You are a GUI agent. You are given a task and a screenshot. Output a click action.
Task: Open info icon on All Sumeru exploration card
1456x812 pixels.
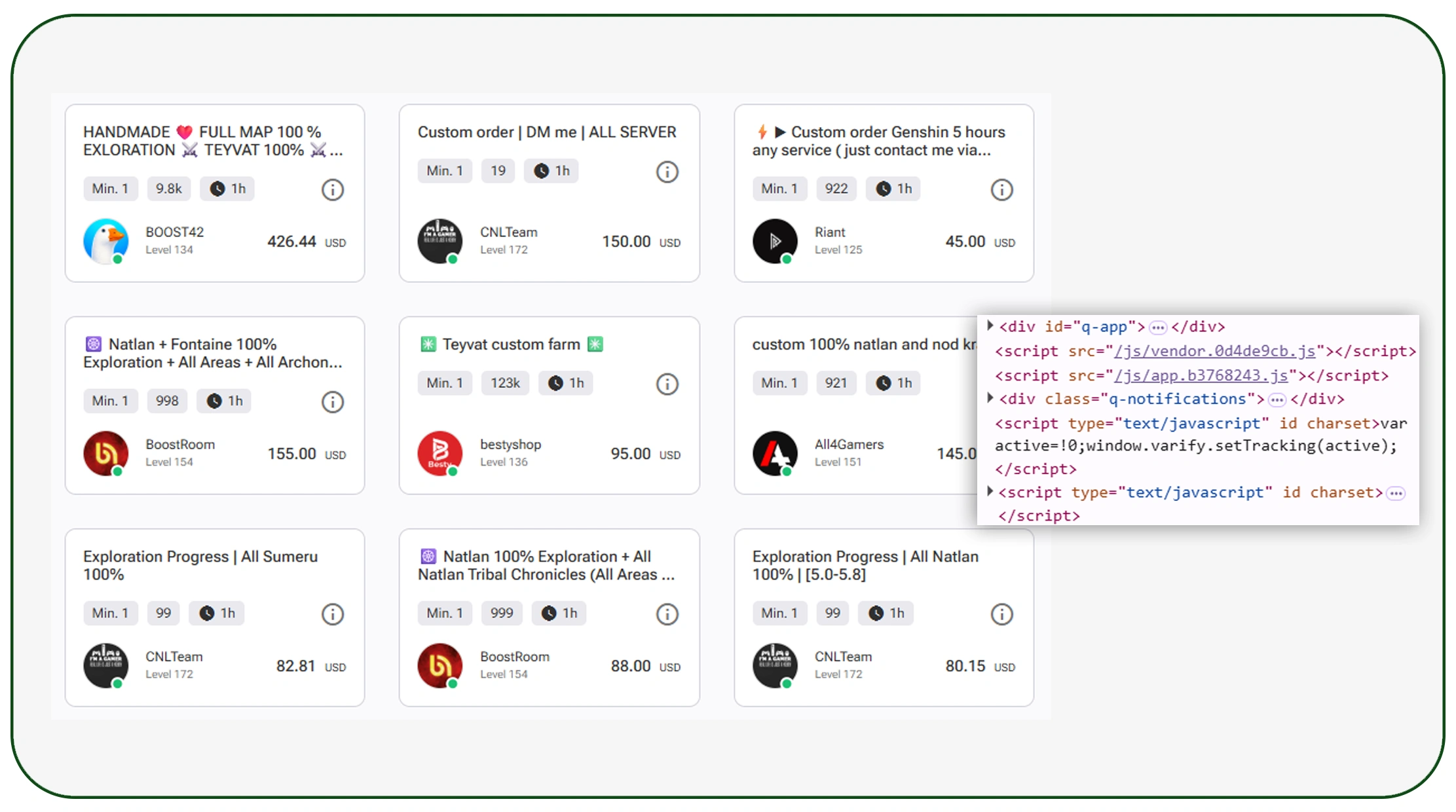pos(332,614)
